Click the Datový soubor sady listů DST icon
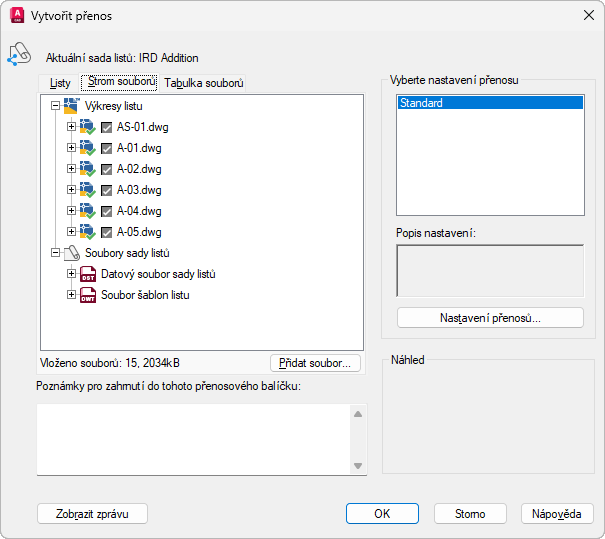 [87, 274]
